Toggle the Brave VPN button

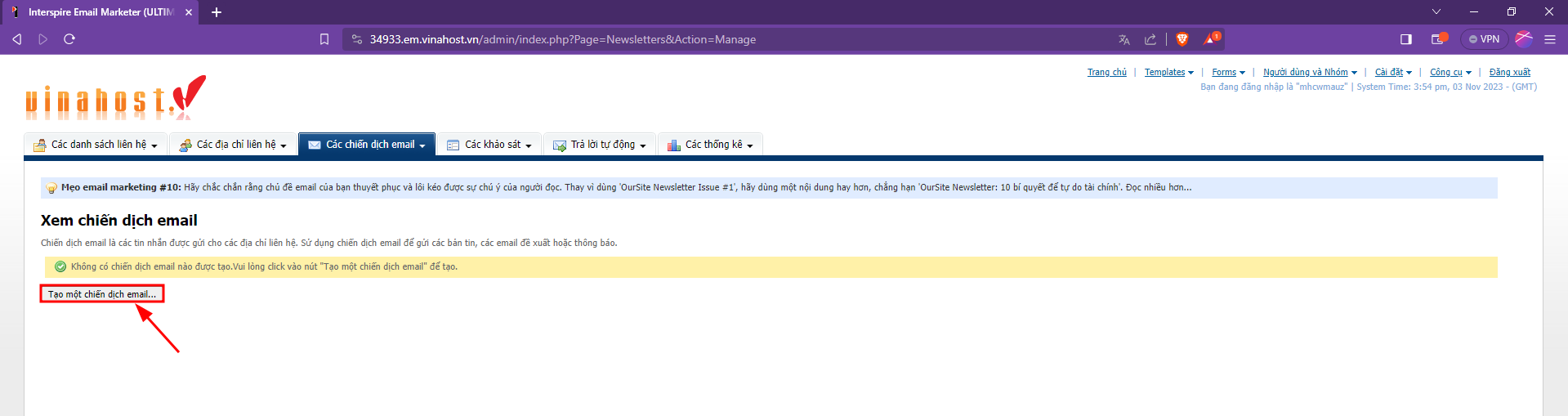(1485, 39)
